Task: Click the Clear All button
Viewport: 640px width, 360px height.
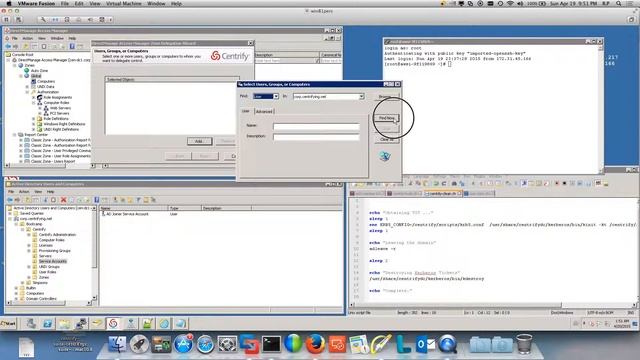Action: (386, 139)
